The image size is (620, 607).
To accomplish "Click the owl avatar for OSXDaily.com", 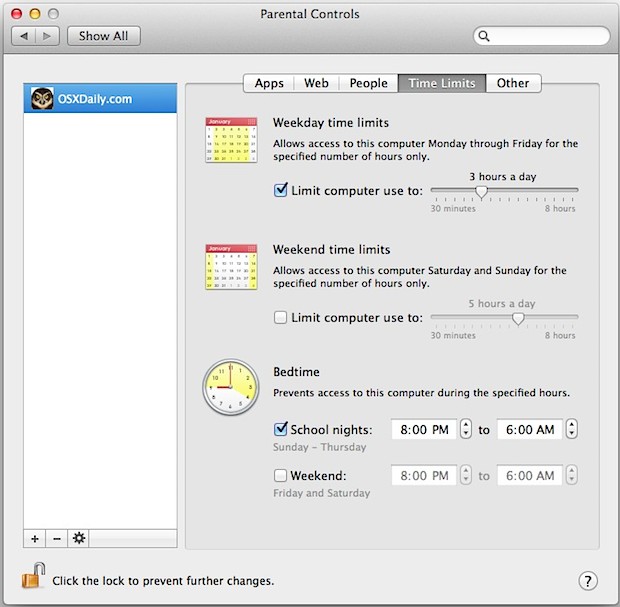I will [42, 98].
